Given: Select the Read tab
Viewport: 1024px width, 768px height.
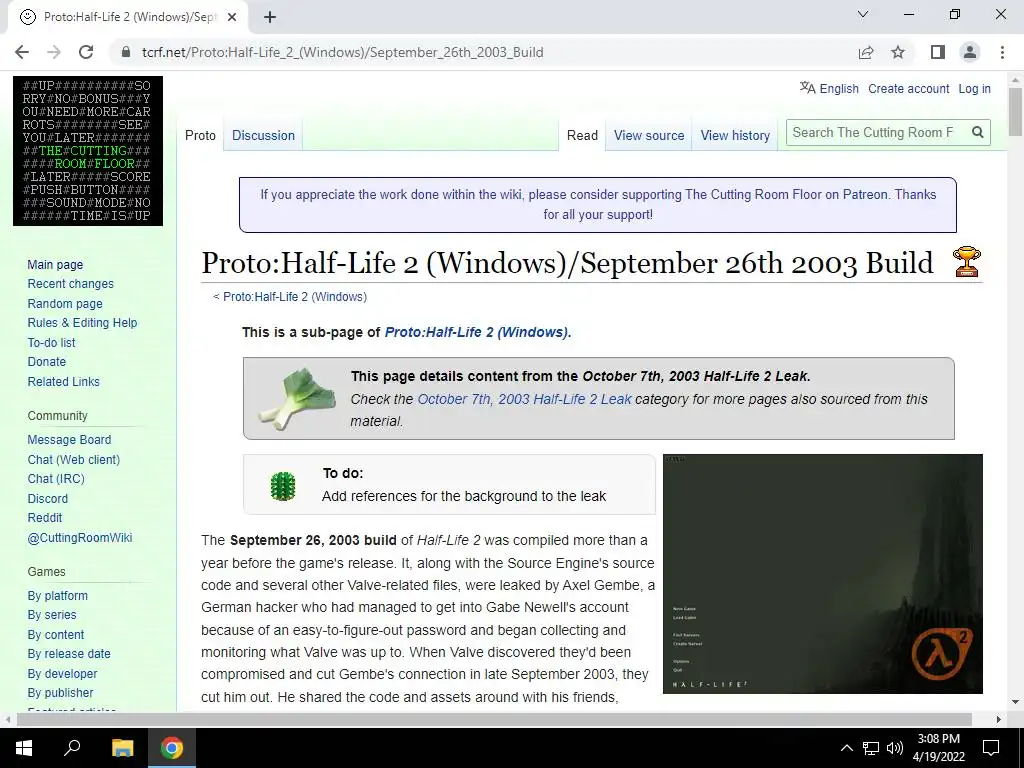Looking at the screenshot, I should pos(582,135).
